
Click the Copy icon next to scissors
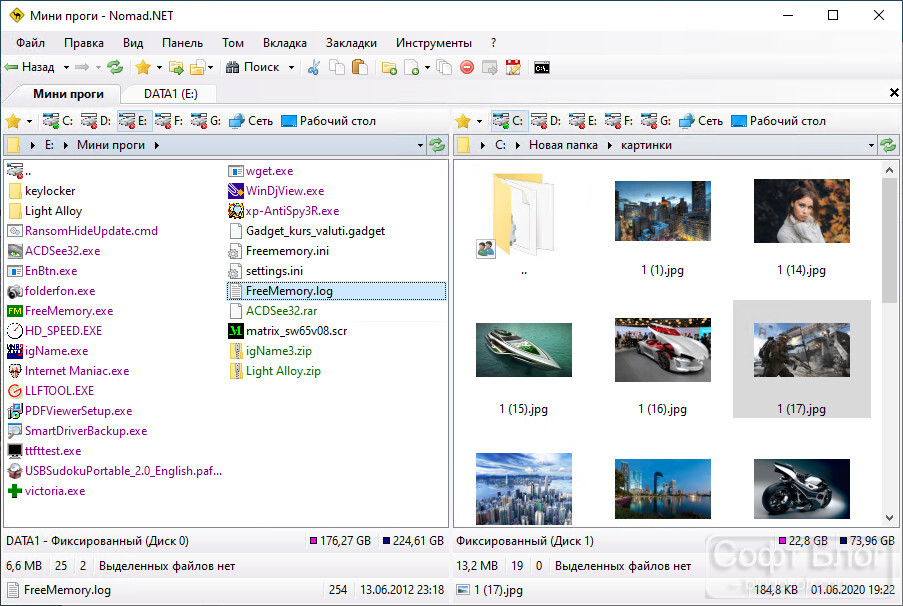tap(337, 67)
